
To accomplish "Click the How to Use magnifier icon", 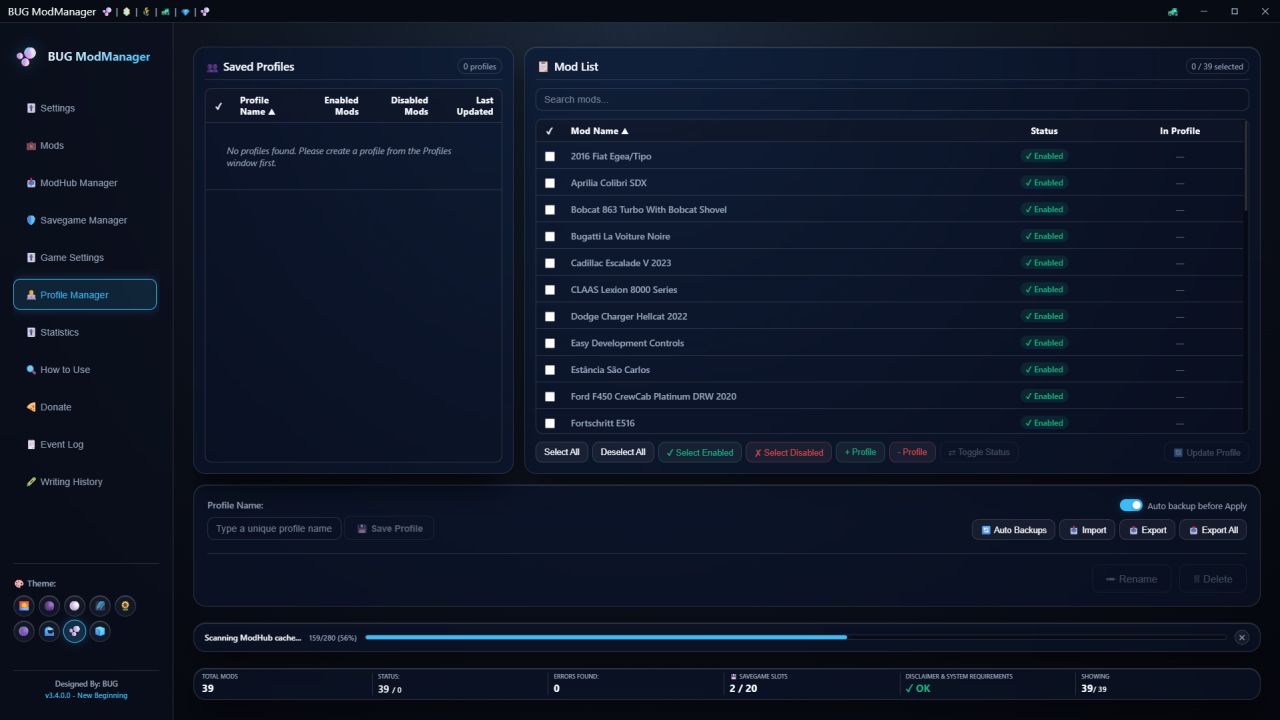I will 31,369.
